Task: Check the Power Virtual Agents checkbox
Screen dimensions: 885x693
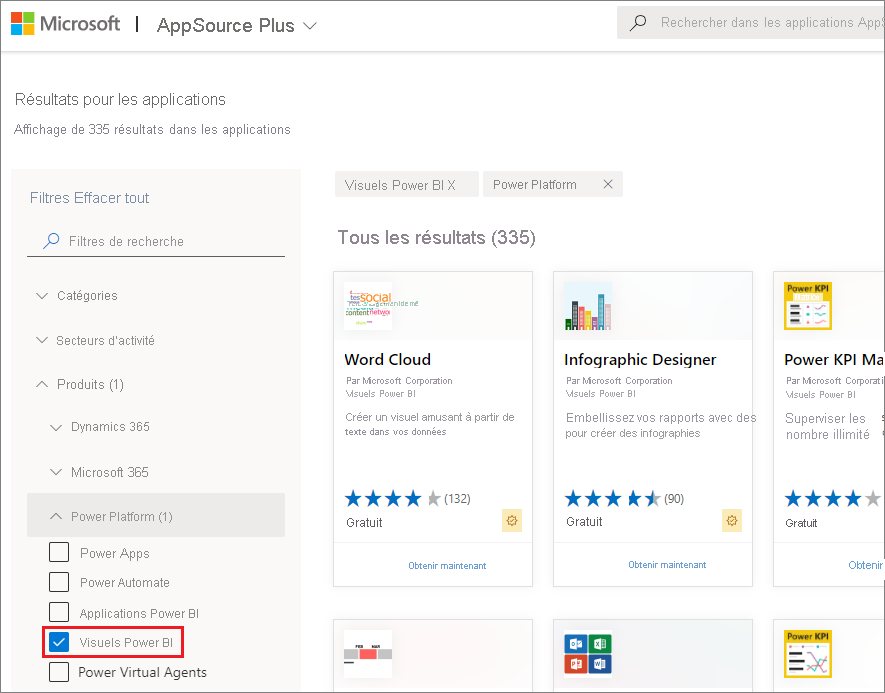Action: click(59, 672)
